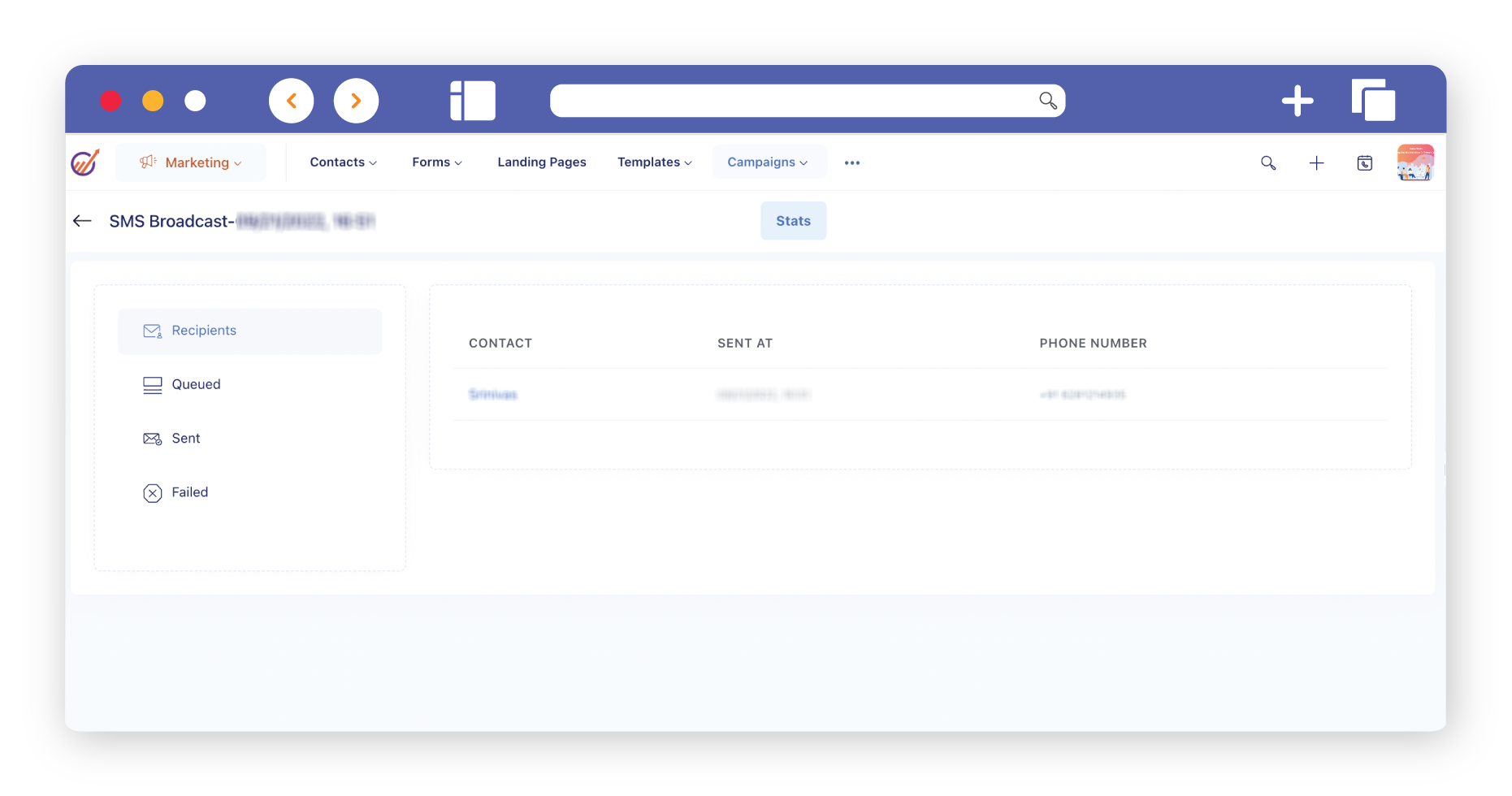Click the back arrow beside SMS Broadcast
The image size is (1512, 796).
(x=82, y=221)
